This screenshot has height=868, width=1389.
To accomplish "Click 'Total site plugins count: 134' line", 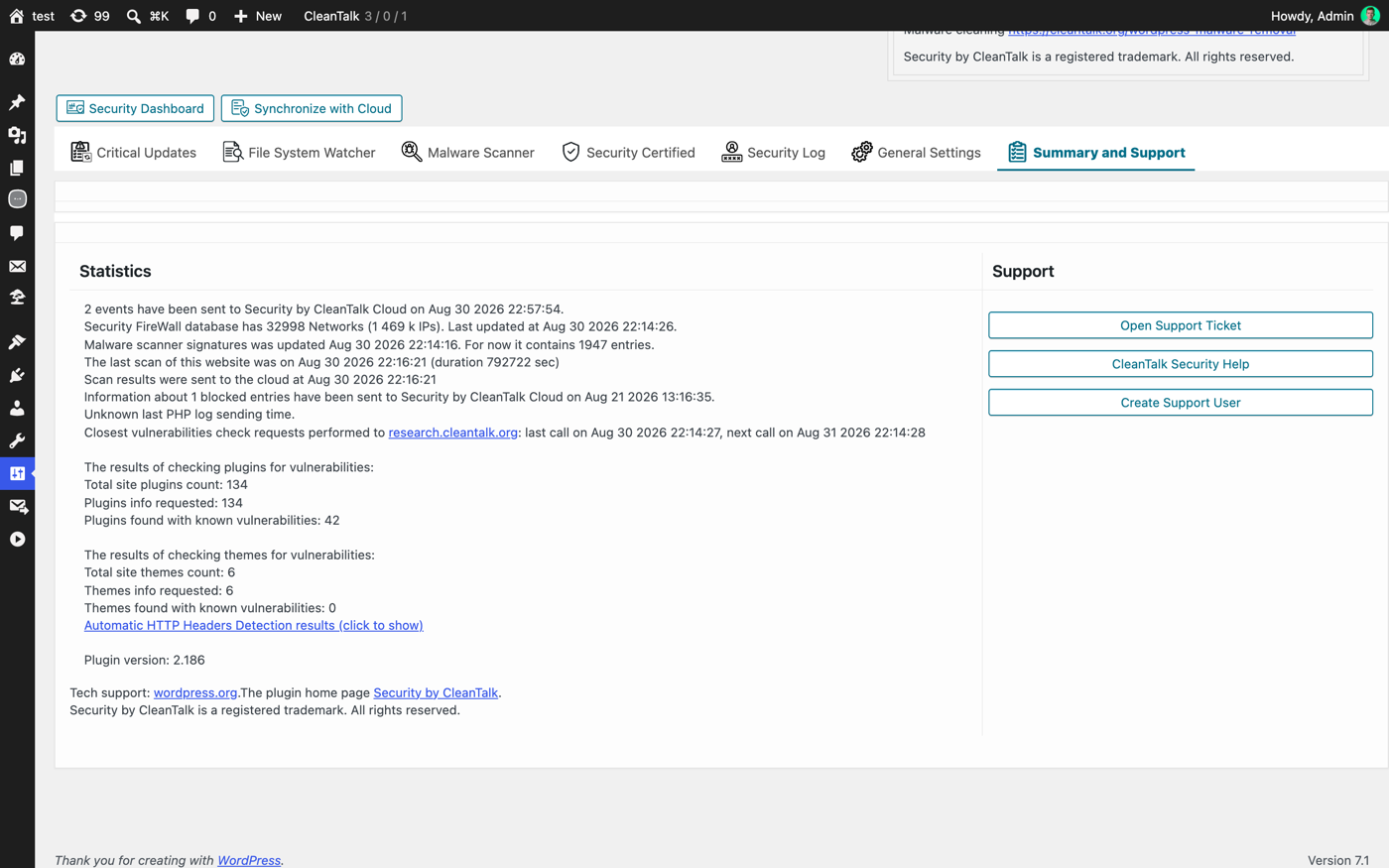I will coord(167,485).
